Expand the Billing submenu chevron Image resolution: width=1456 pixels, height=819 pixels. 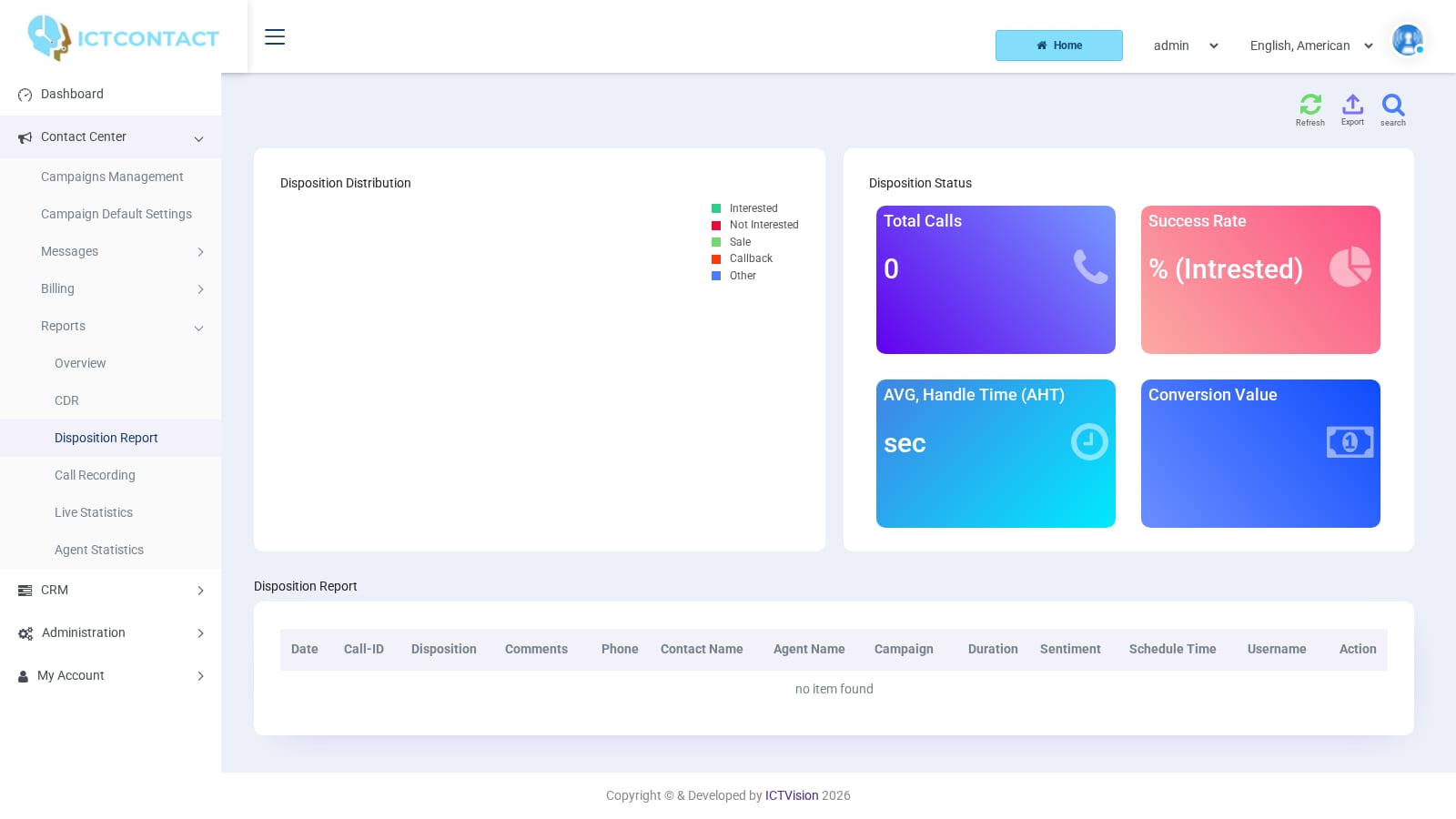click(x=200, y=289)
